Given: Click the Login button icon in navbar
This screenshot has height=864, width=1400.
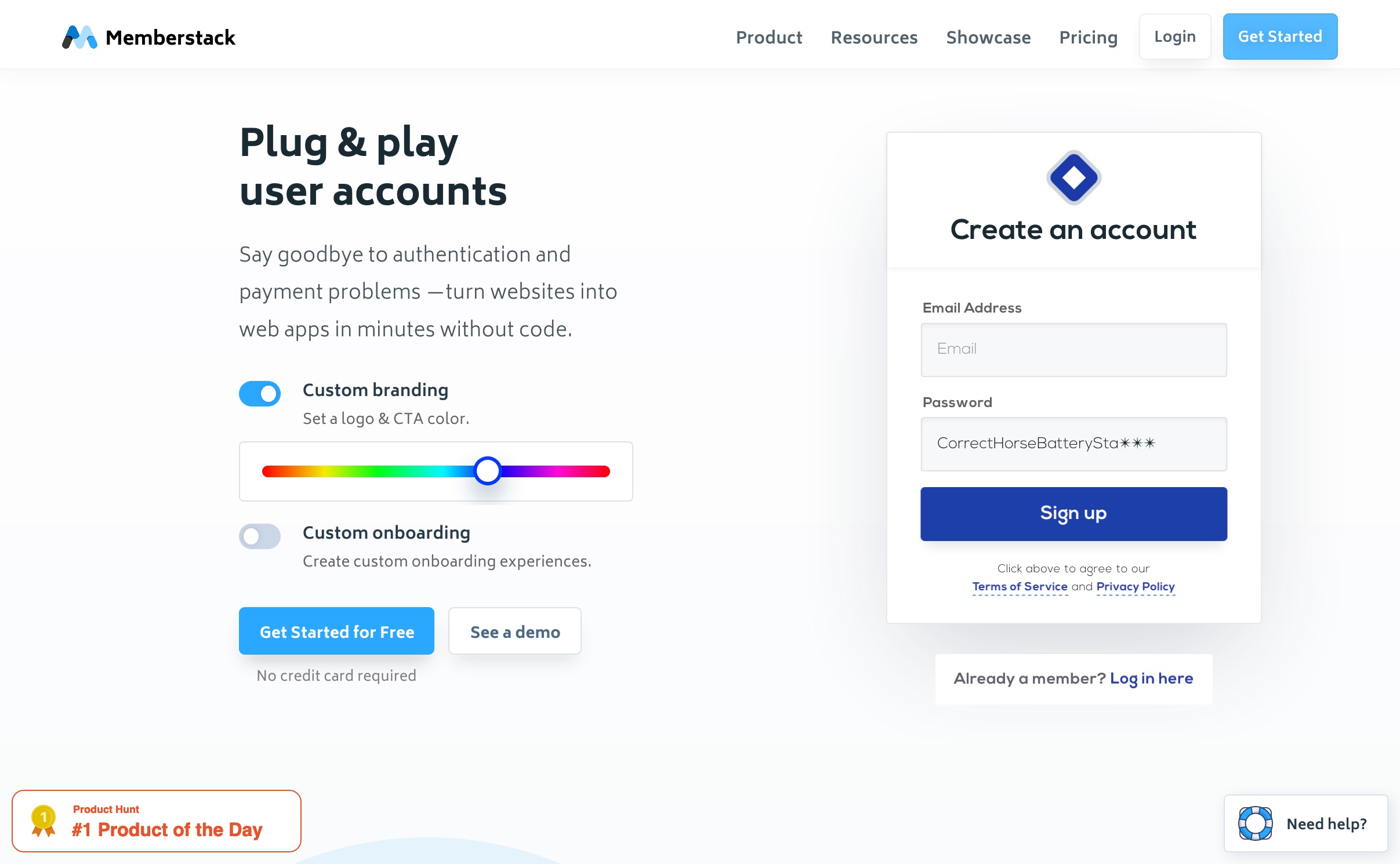Looking at the screenshot, I should pos(1174,36).
